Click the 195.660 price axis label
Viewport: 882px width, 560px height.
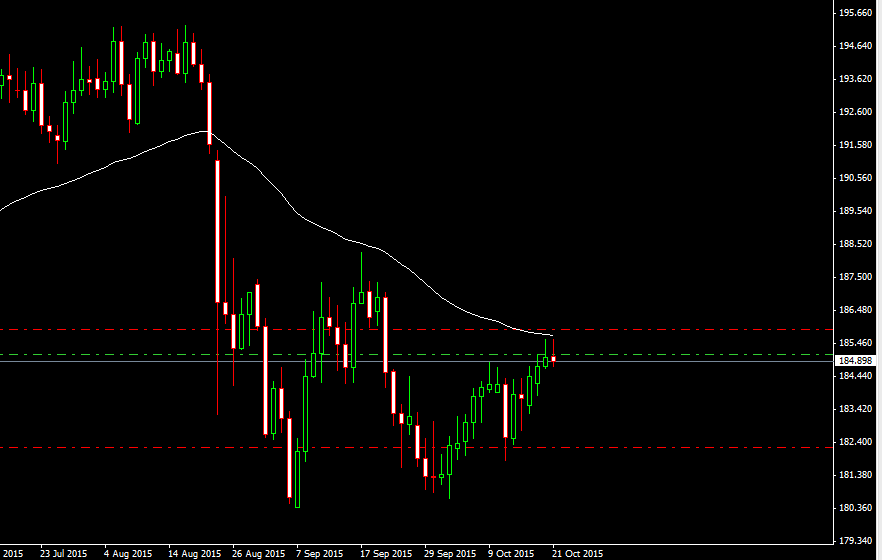click(855, 13)
